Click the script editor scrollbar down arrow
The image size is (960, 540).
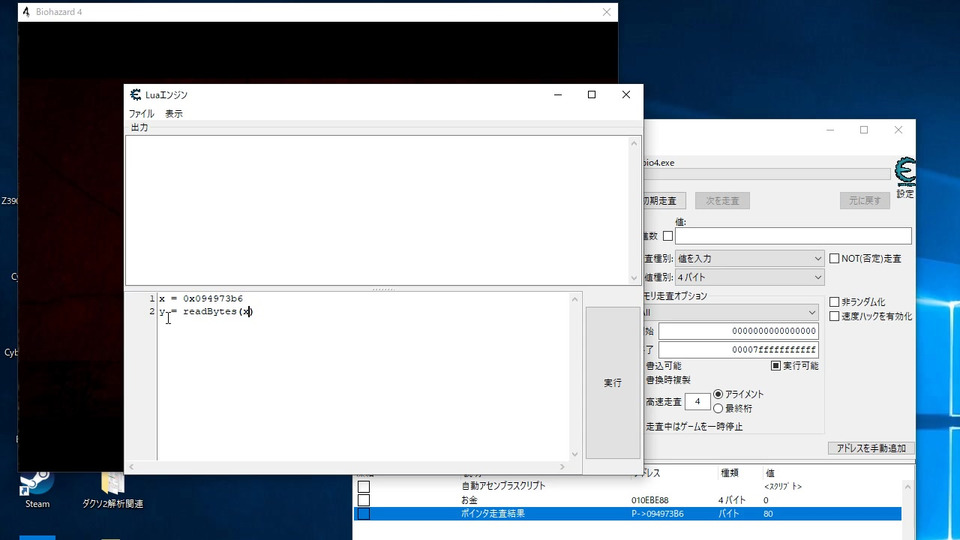click(x=574, y=454)
